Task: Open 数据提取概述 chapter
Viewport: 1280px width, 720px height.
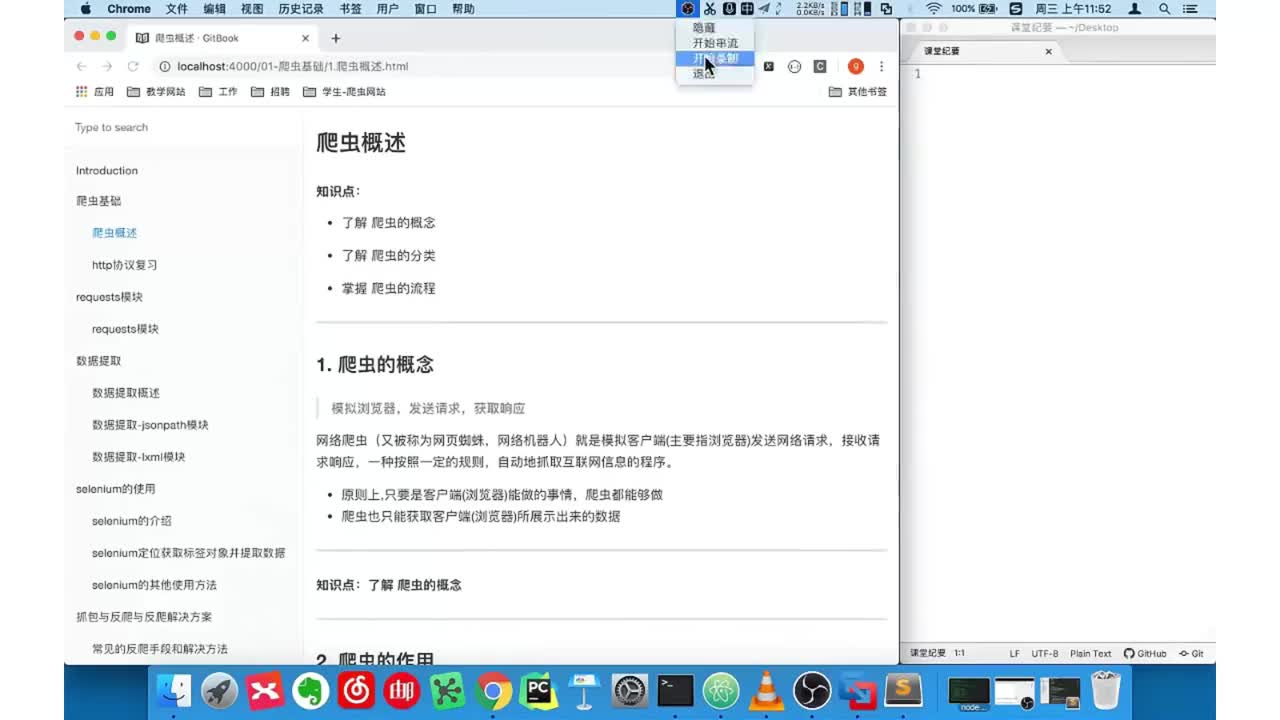Action: pos(126,393)
